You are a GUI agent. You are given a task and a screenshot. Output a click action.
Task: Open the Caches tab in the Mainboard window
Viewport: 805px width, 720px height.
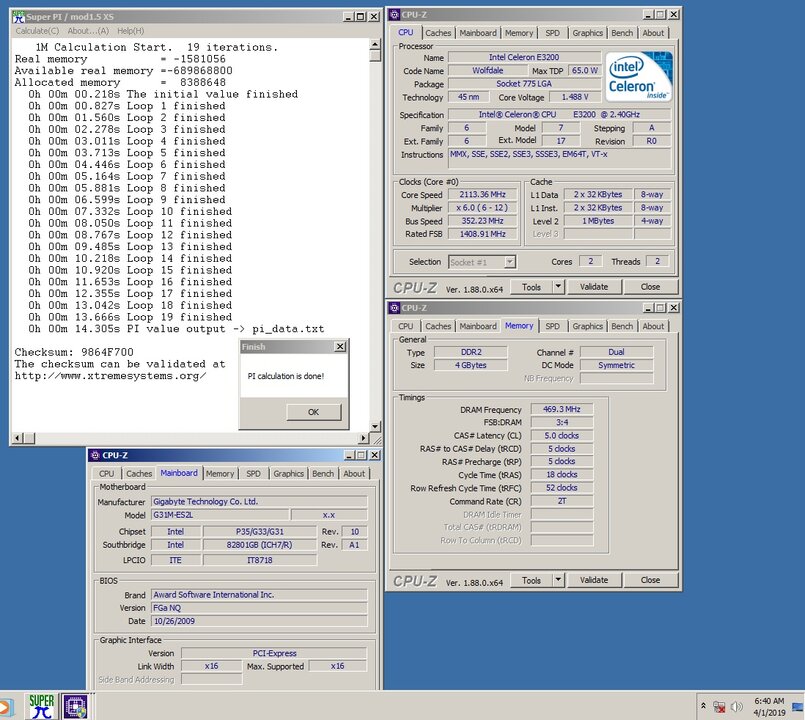139,473
